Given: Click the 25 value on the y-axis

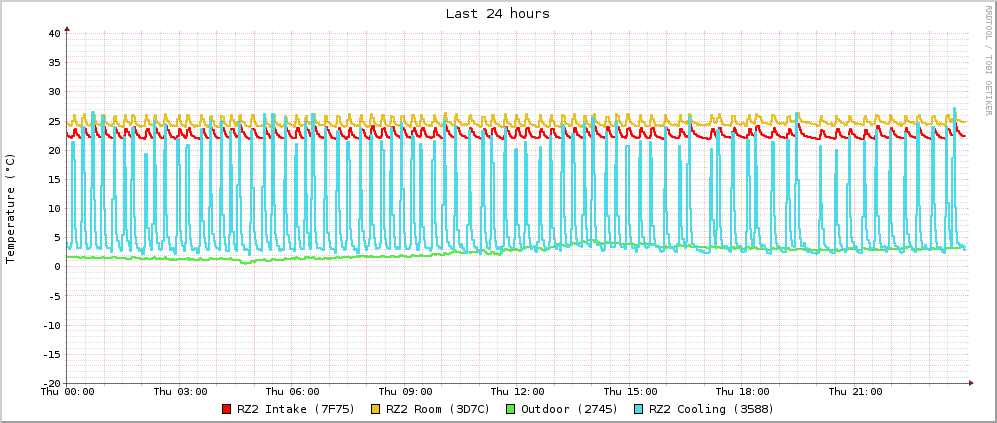Looking at the screenshot, I should (54, 121).
